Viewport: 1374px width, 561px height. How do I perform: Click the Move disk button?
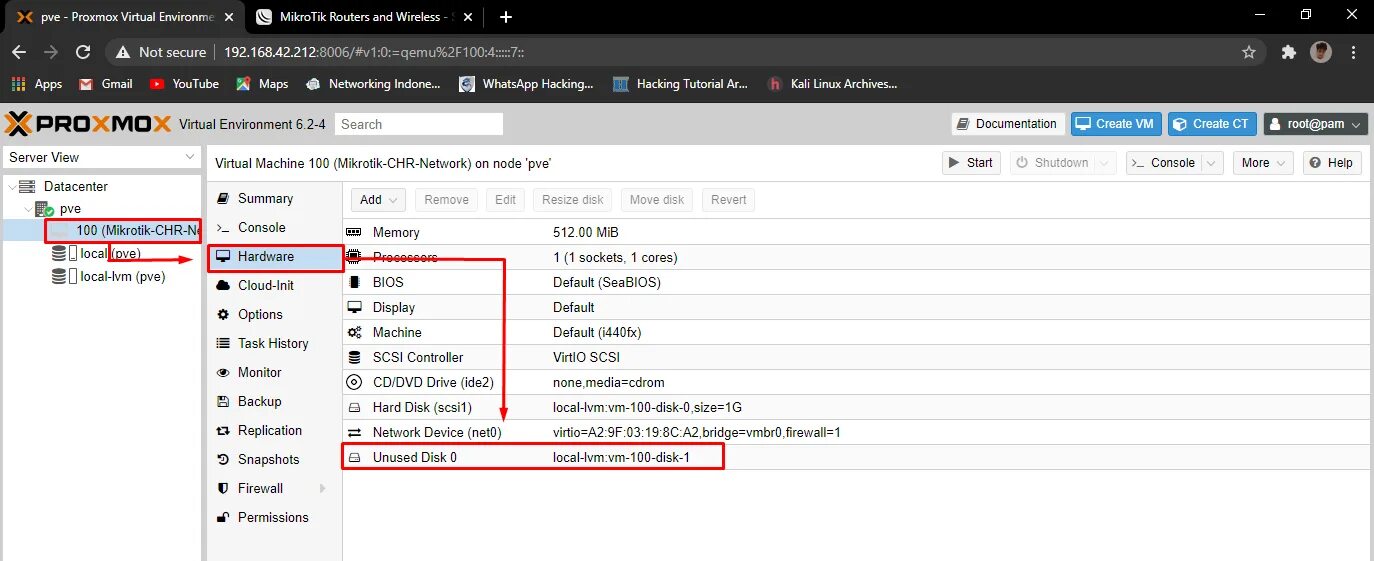[657, 200]
